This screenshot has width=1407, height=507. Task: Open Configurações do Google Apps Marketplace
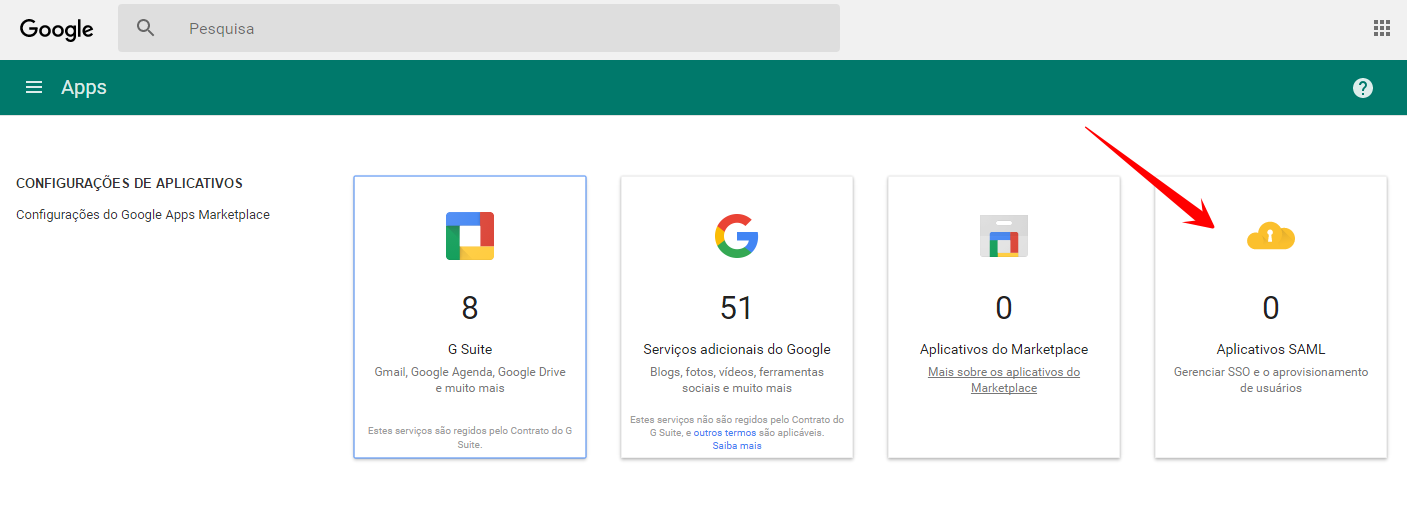[143, 214]
